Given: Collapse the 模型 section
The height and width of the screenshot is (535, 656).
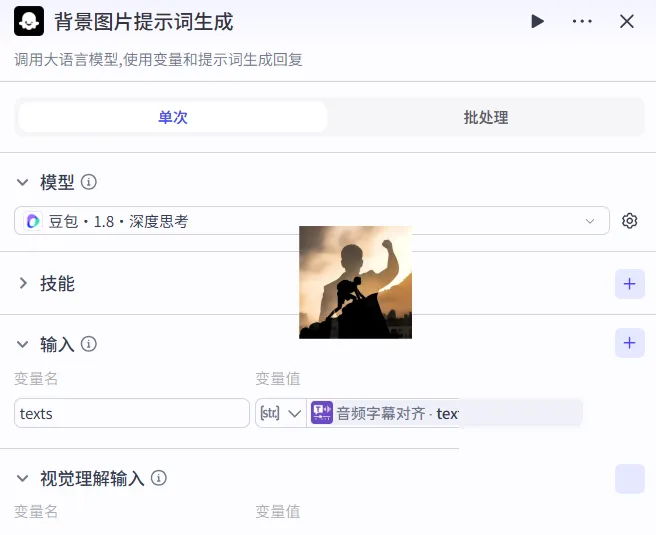Looking at the screenshot, I should coord(22,182).
